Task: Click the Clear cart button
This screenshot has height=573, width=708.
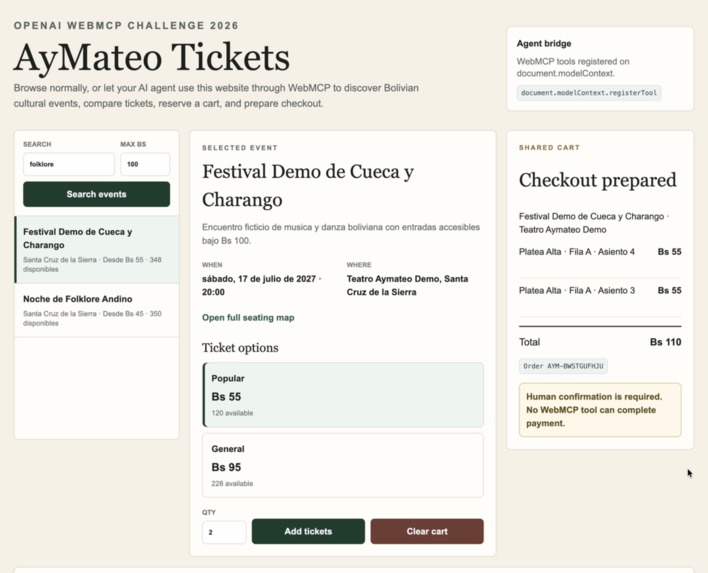Action: 427,531
